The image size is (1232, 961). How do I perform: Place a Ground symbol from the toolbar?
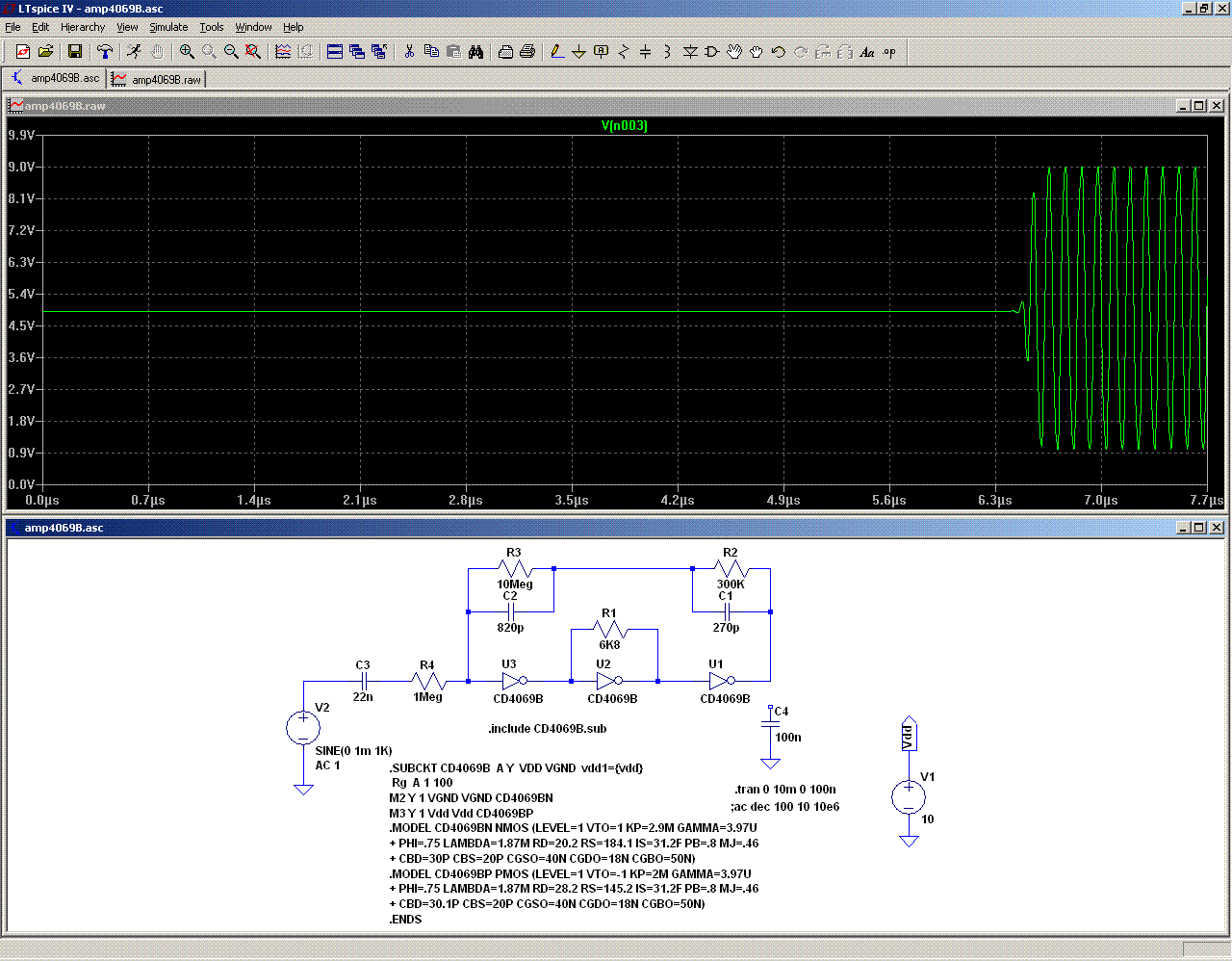(578, 52)
